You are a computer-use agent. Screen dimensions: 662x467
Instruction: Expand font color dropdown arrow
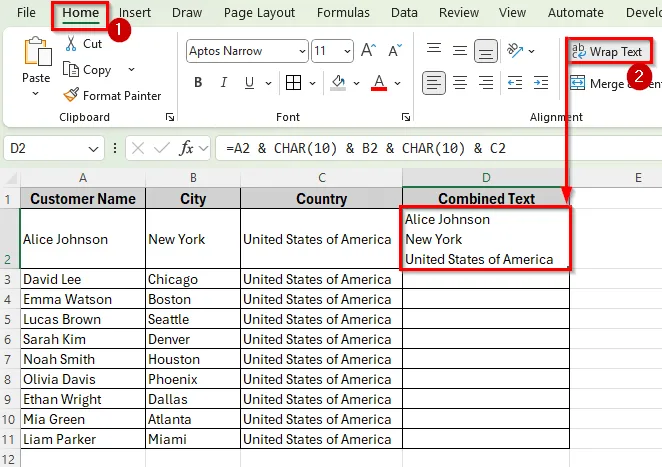click(397, 83)
